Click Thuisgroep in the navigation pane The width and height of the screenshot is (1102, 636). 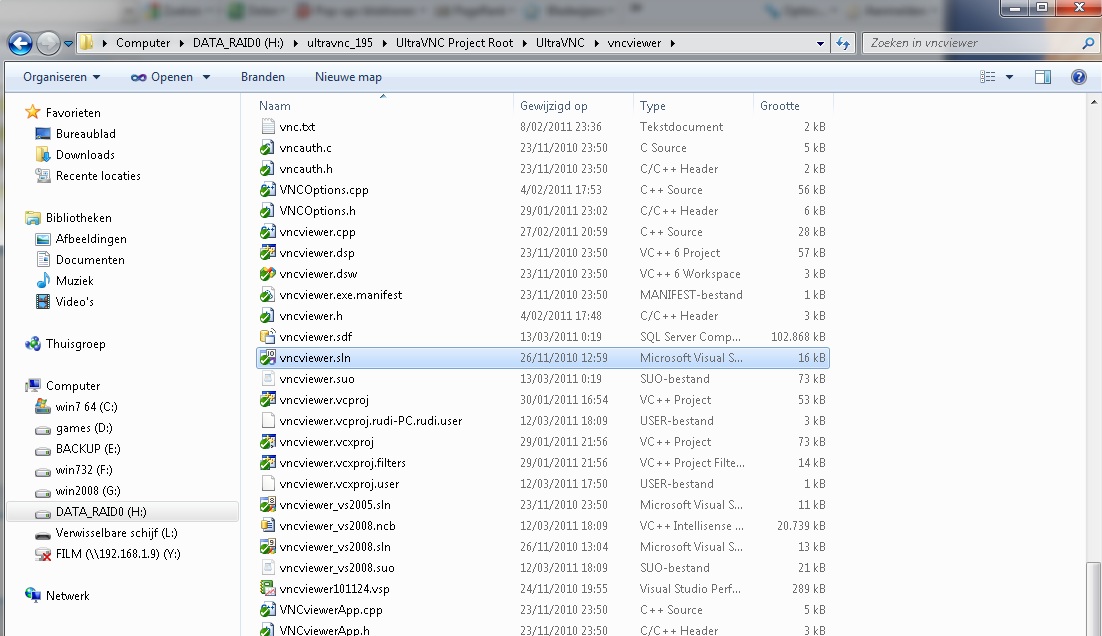tap(75, 344)
